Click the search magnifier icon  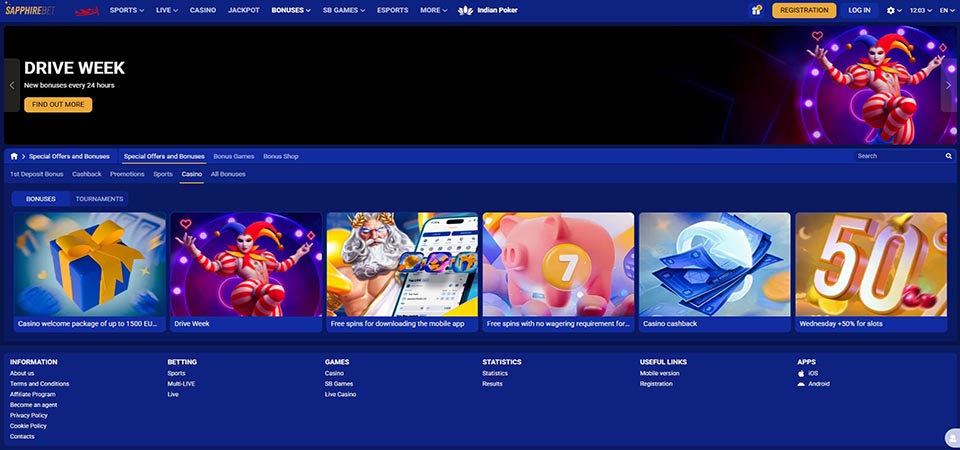coord(949,156)
